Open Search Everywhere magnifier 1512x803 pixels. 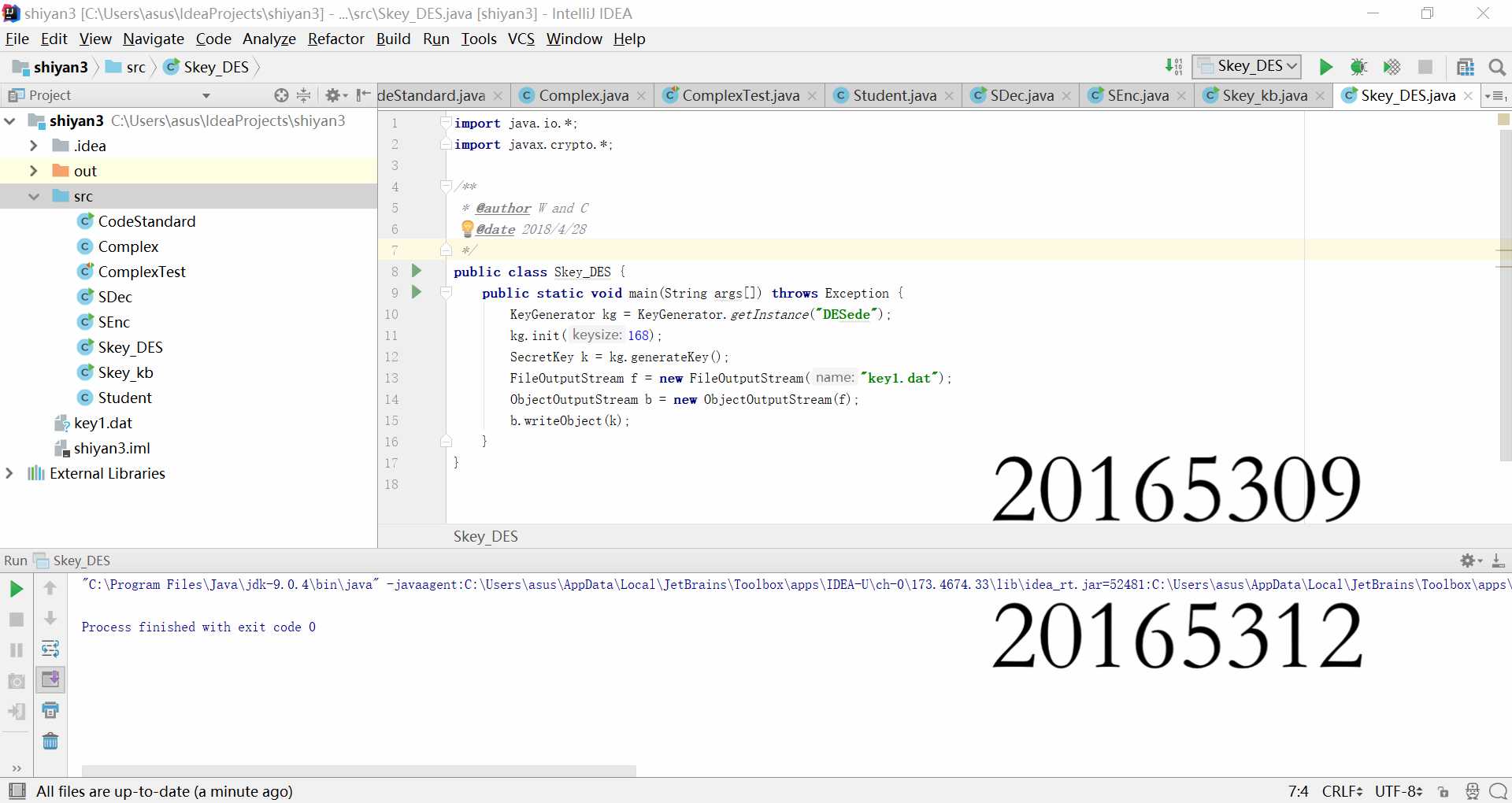coord(1497,67)
